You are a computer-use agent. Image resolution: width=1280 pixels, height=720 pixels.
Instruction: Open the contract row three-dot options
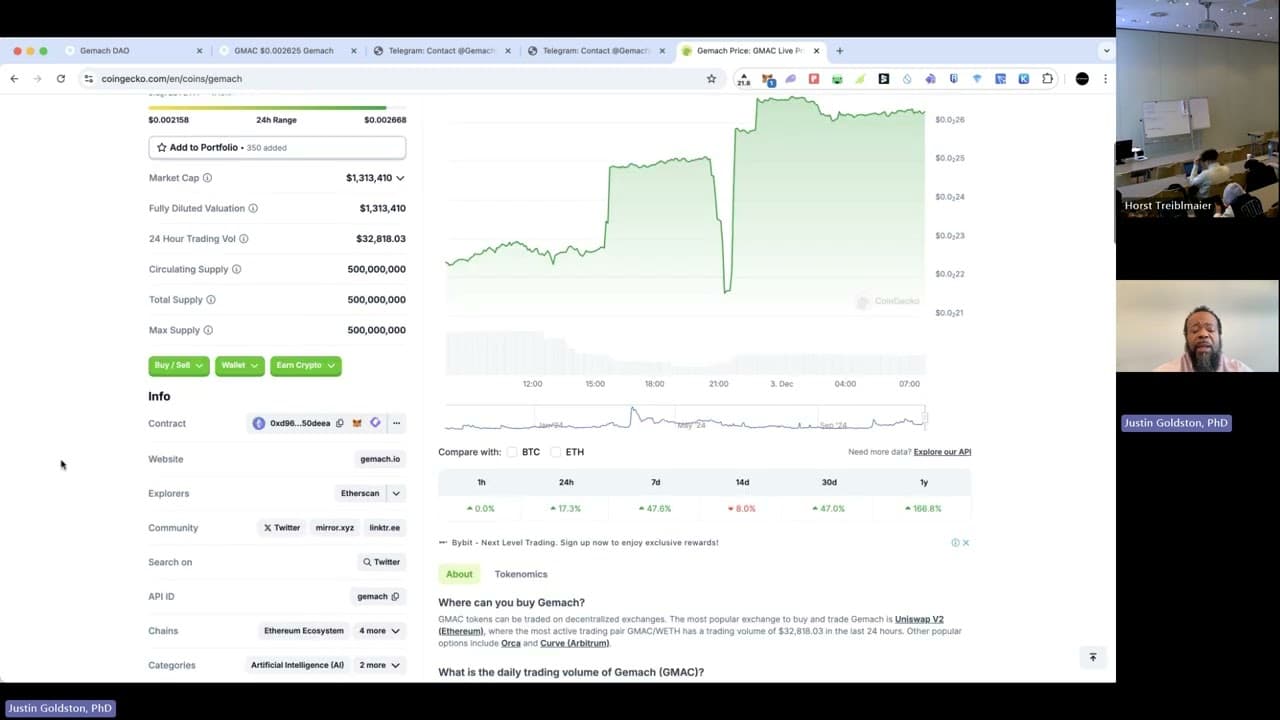click(x=396, y=423)
